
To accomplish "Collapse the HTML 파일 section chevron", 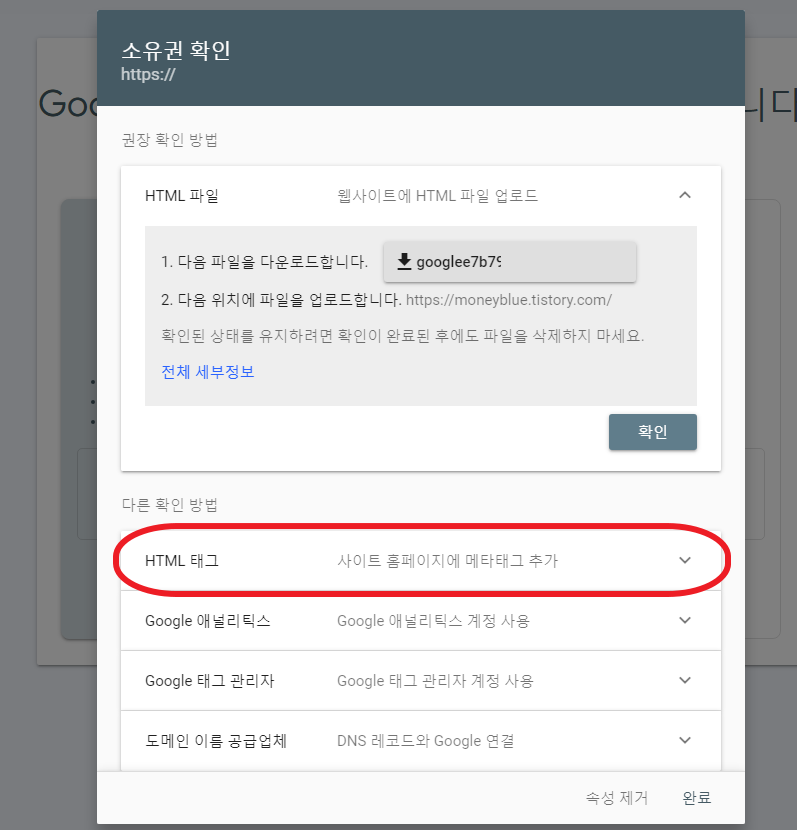I will click(685, 195).
